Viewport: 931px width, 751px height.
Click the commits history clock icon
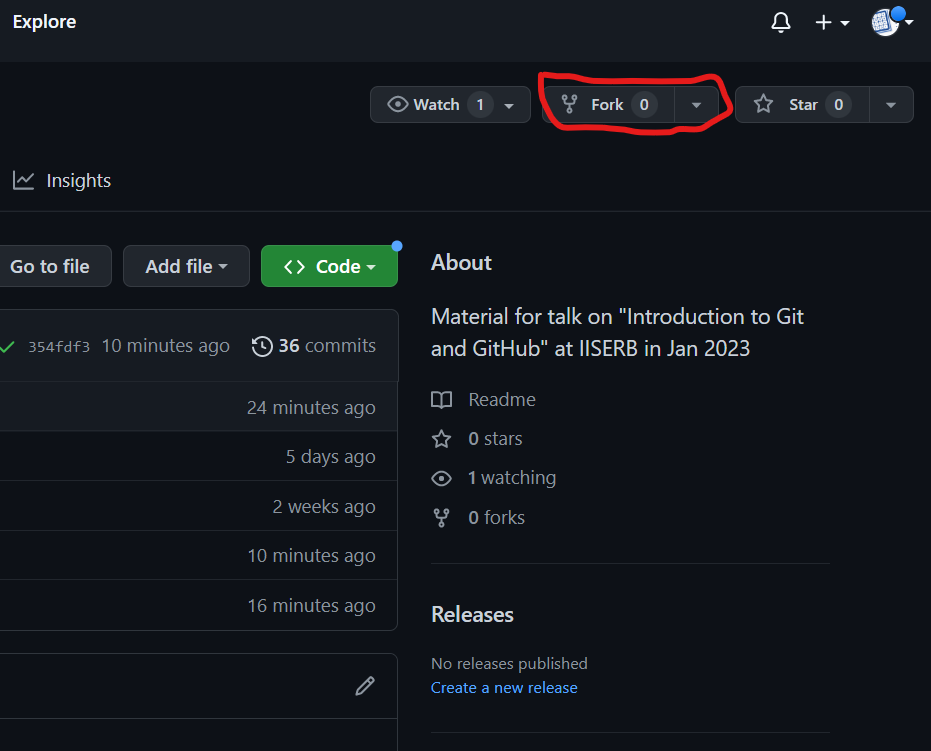coord(262,346)
